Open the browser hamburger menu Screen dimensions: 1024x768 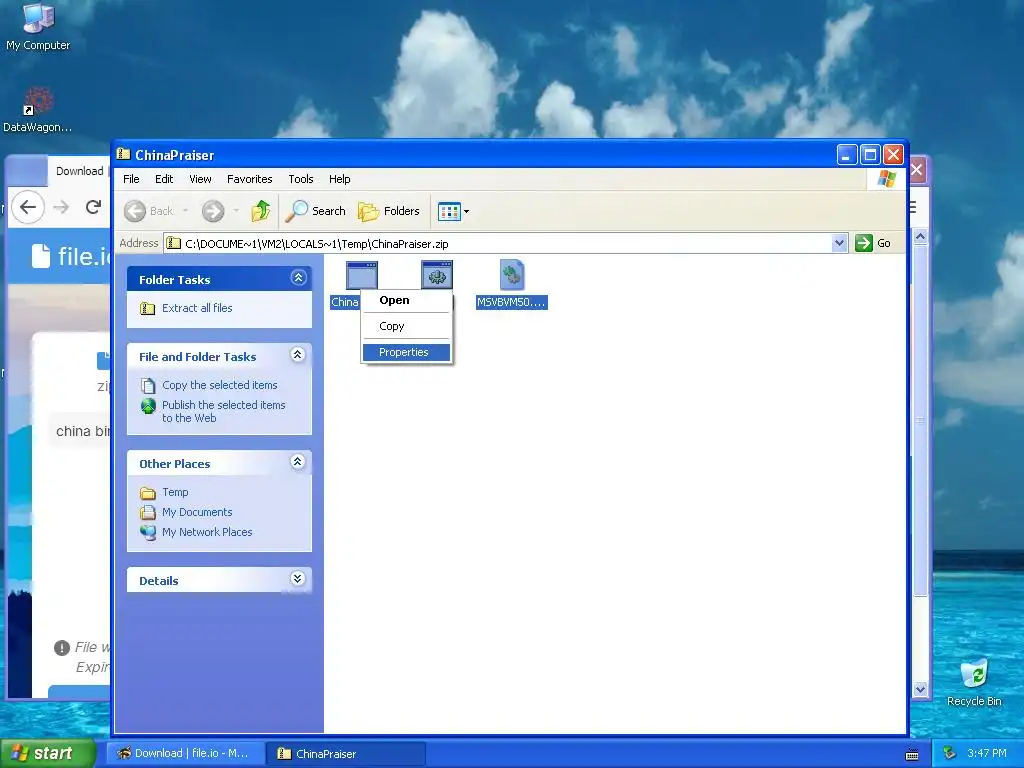912,208
